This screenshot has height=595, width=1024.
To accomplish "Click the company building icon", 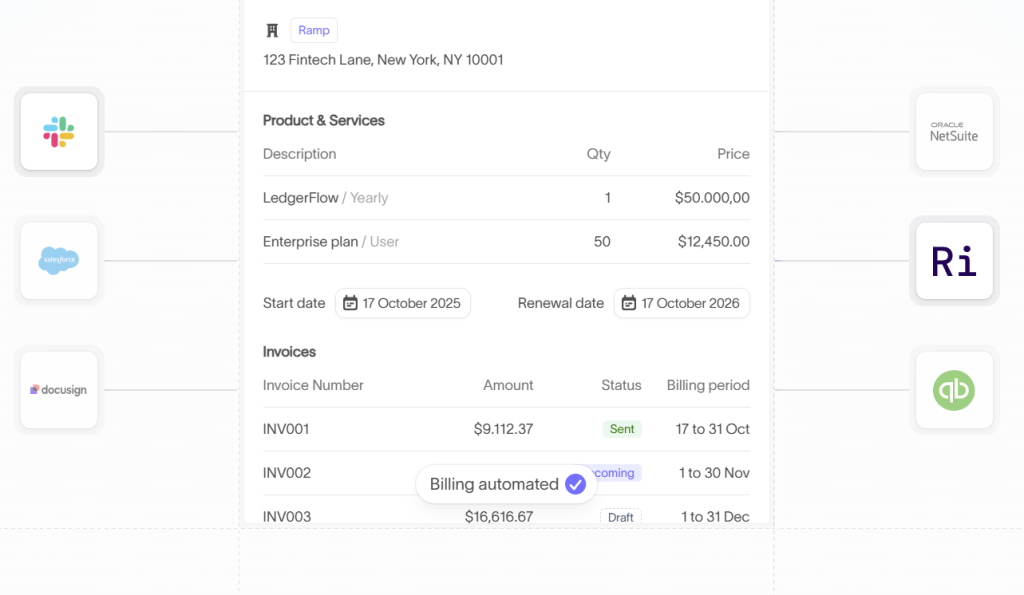I will click(272, 31).
